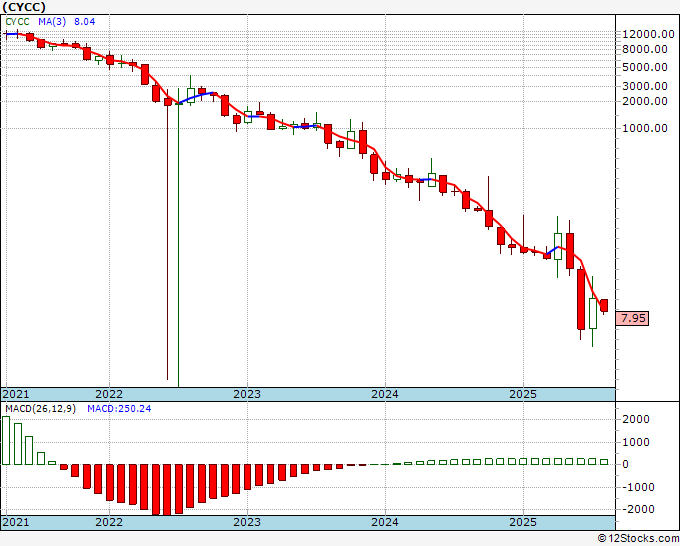
Task: Click the 2000.00 price axis label
Action: (x=645, y=101)
